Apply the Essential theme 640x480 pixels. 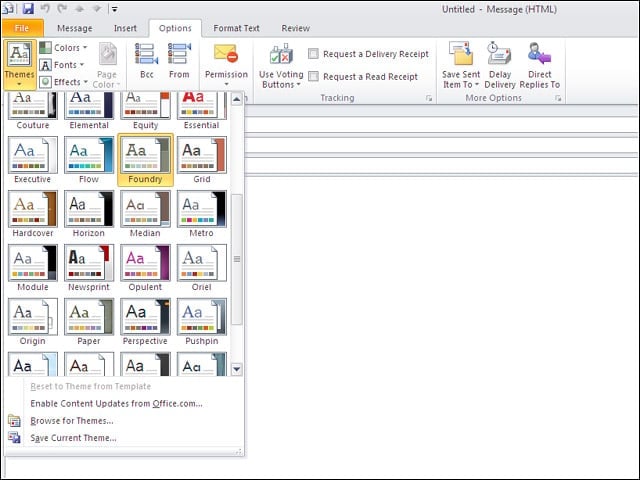point(201,111)
